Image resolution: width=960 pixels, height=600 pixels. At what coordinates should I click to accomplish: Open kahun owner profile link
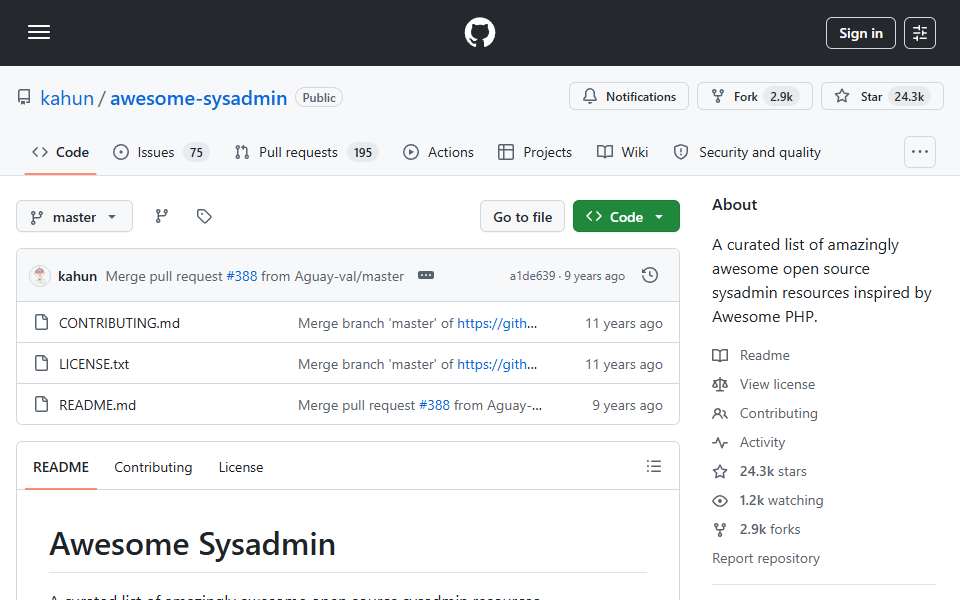pyautogui.click(x=67, y=98)
